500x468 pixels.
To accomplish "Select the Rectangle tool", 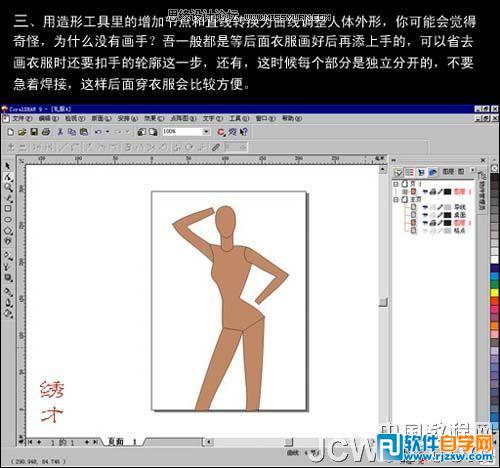I will click(x=8, y=209).
